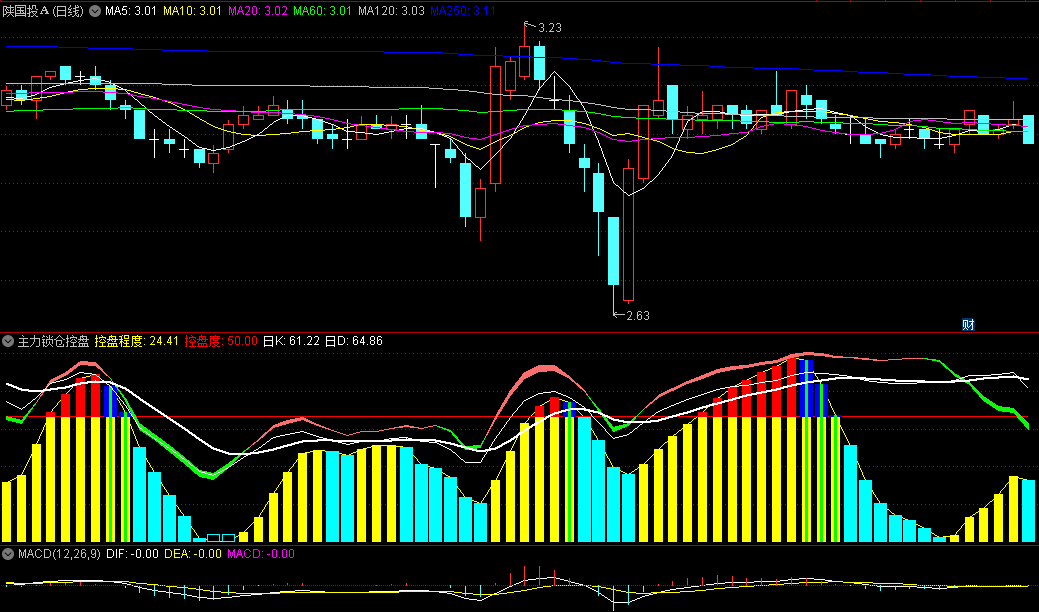The image size is (1039, 612).
Task: Click the 控盘程度: 24.41 value
Action: coord(137,341)
